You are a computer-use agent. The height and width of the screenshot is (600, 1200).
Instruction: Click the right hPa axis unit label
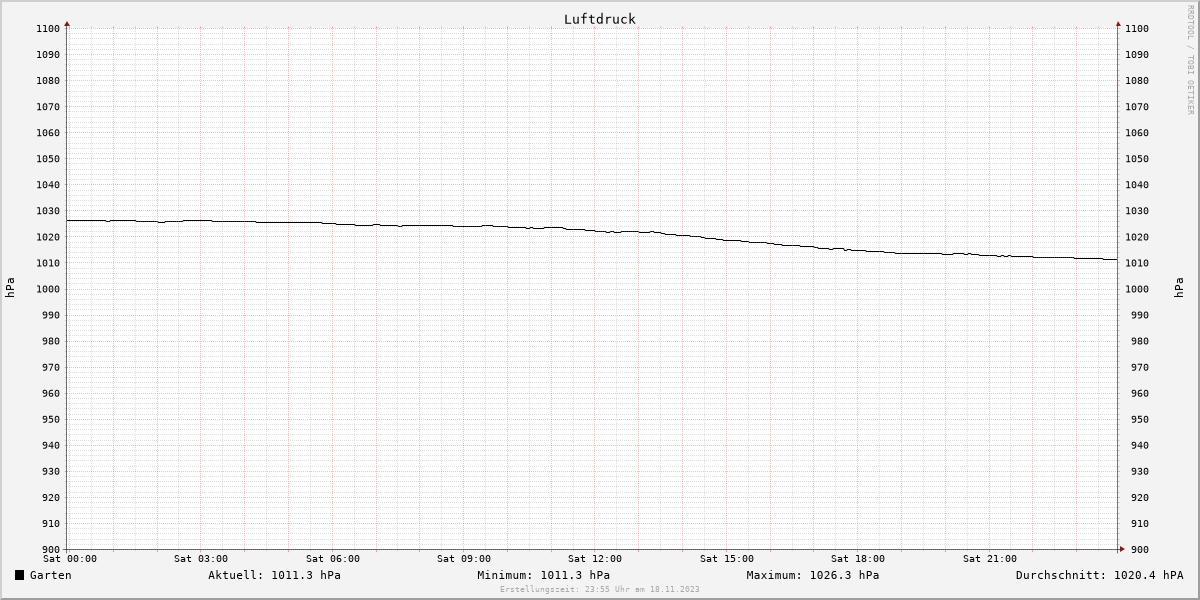(1180, 288)
